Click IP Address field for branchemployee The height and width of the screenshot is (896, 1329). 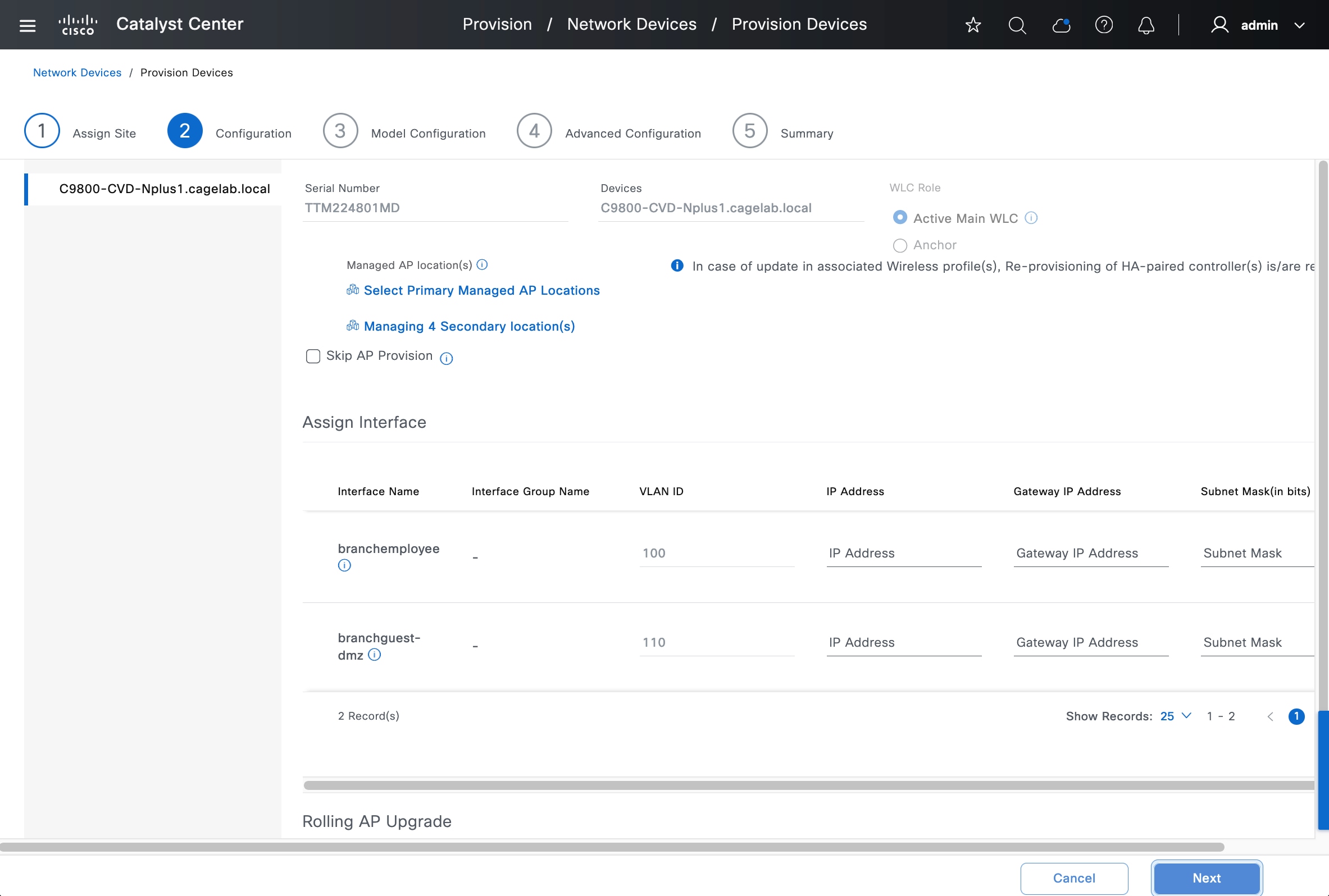[903, 553]
